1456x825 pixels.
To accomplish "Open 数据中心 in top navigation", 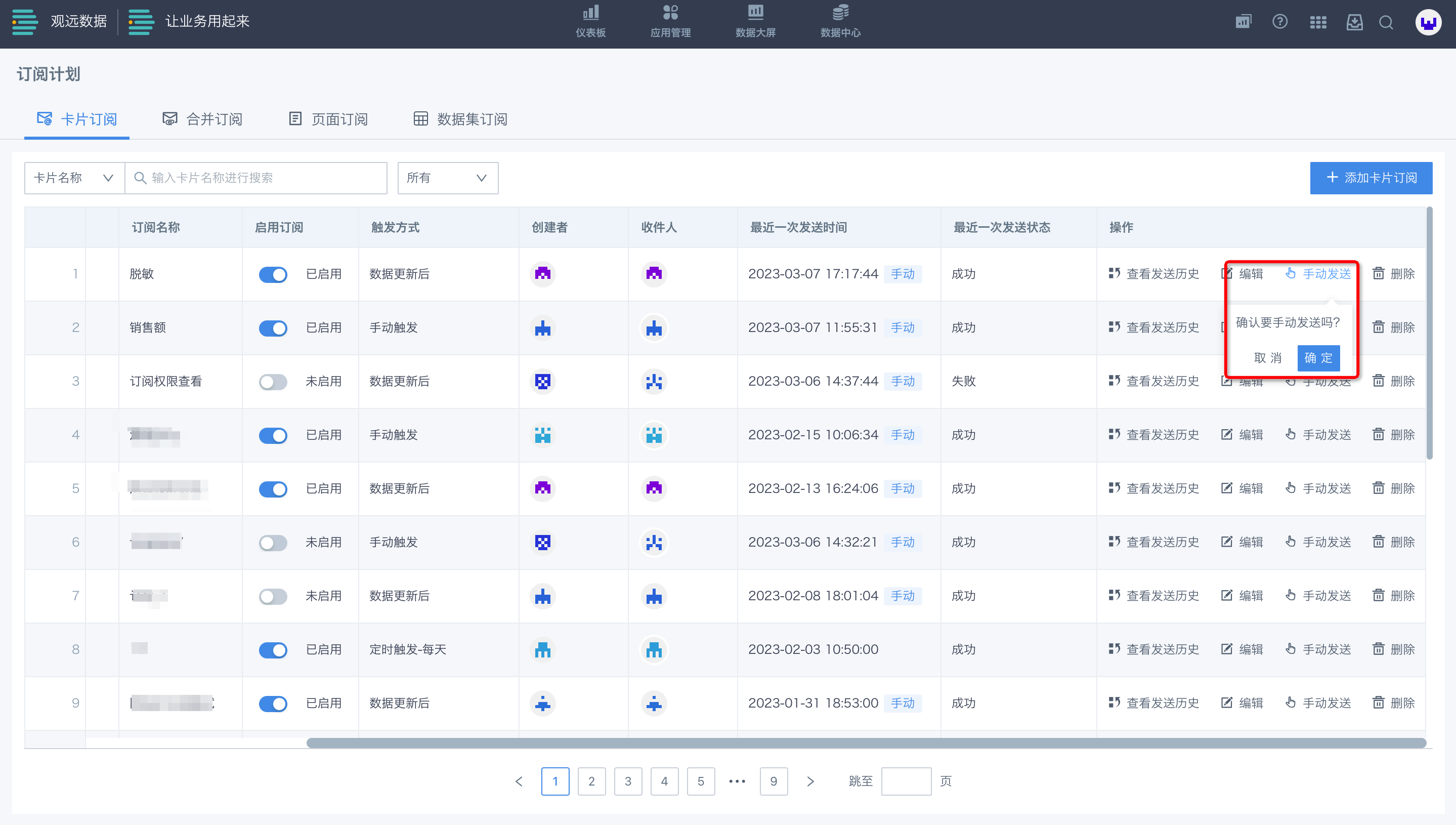I will (840, 22).
